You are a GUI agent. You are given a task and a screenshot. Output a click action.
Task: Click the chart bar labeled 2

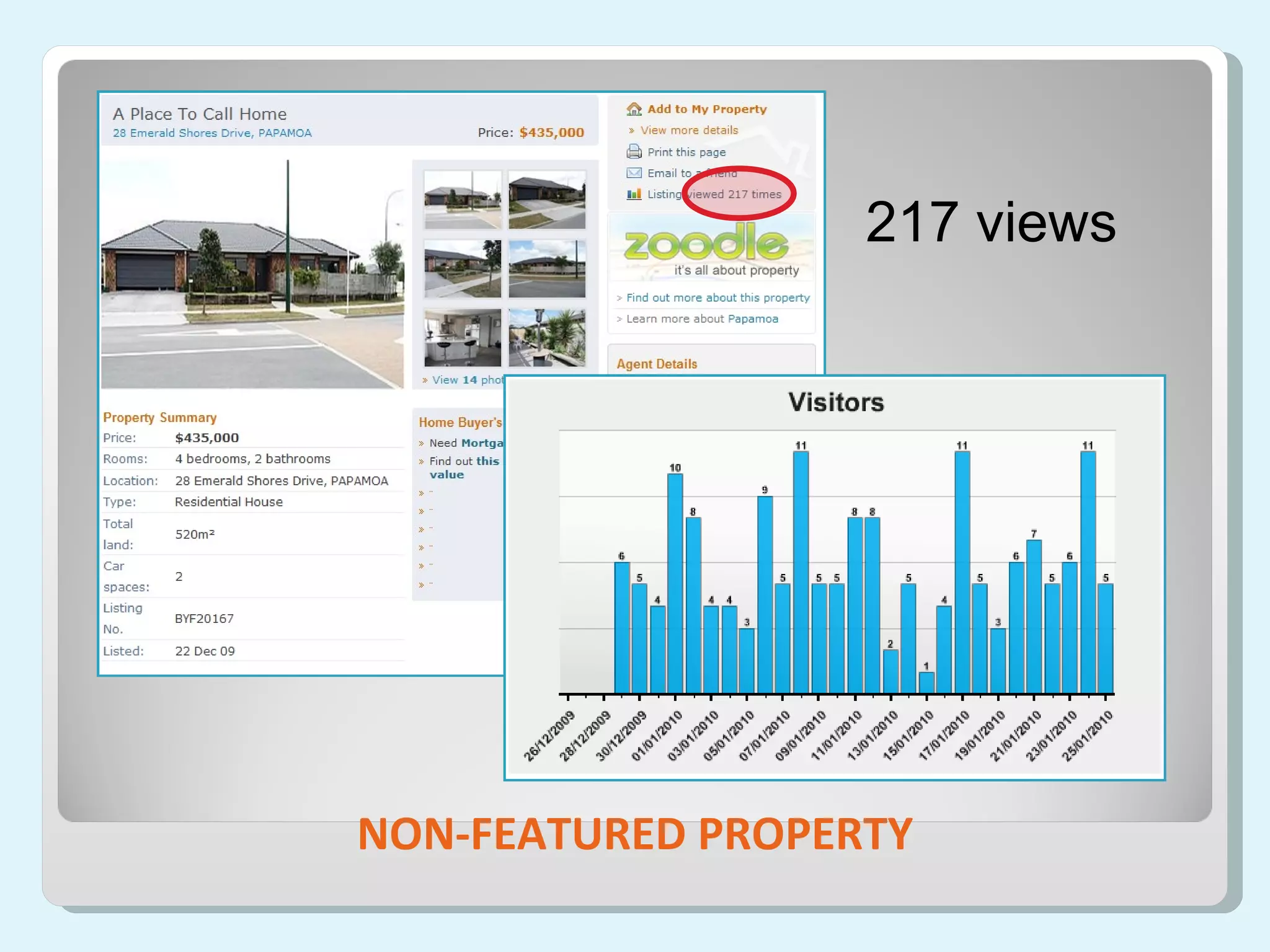pyautogui.click(x=890, y=671)
